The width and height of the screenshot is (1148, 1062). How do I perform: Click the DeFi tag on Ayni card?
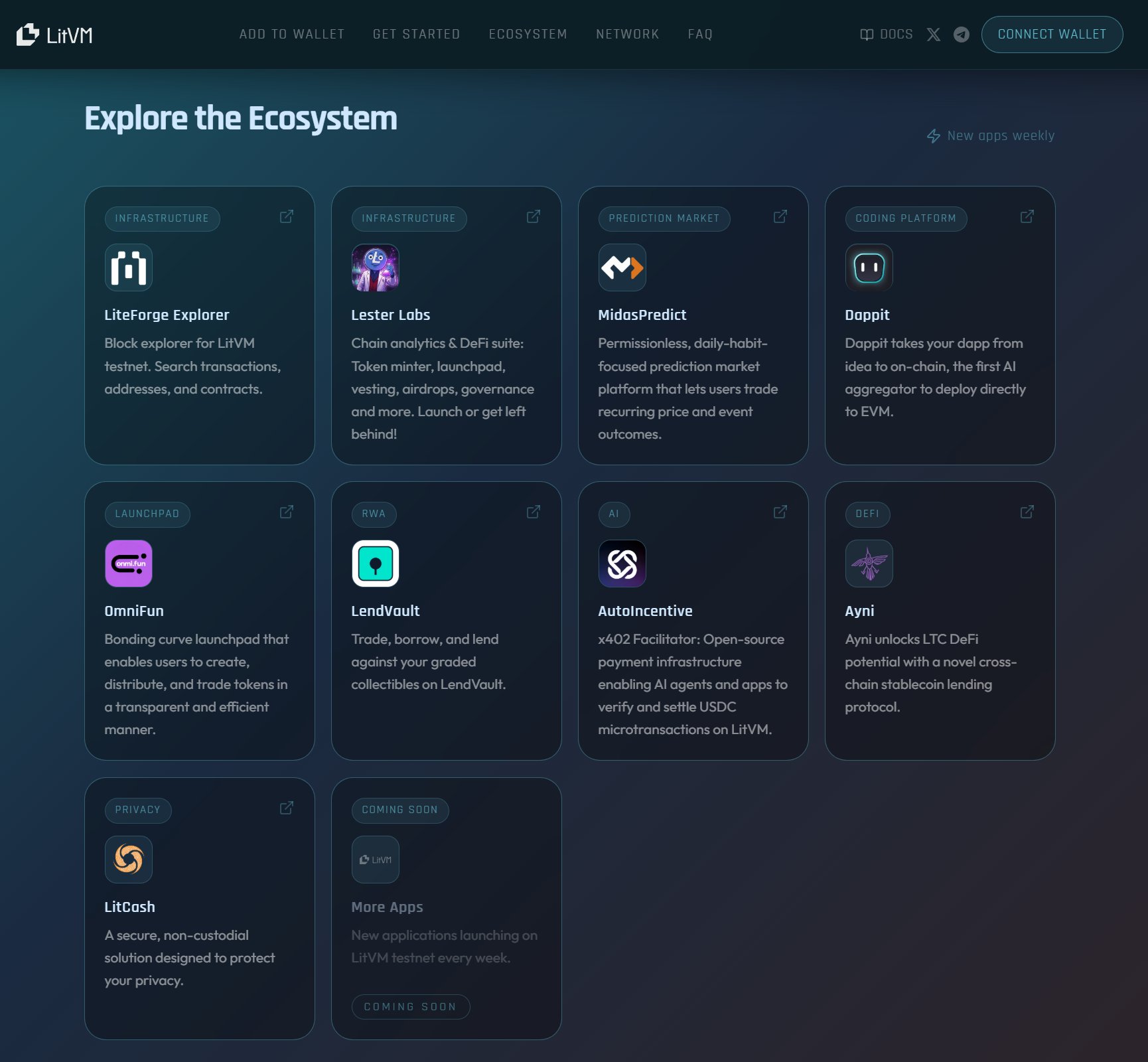867,514
